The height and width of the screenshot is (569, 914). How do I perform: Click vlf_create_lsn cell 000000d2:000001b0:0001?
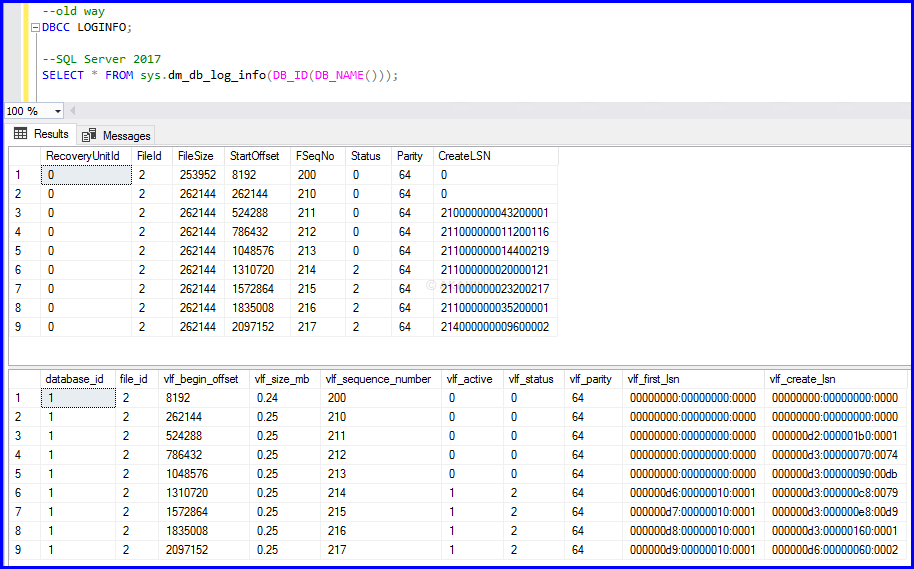pos(836,436)
